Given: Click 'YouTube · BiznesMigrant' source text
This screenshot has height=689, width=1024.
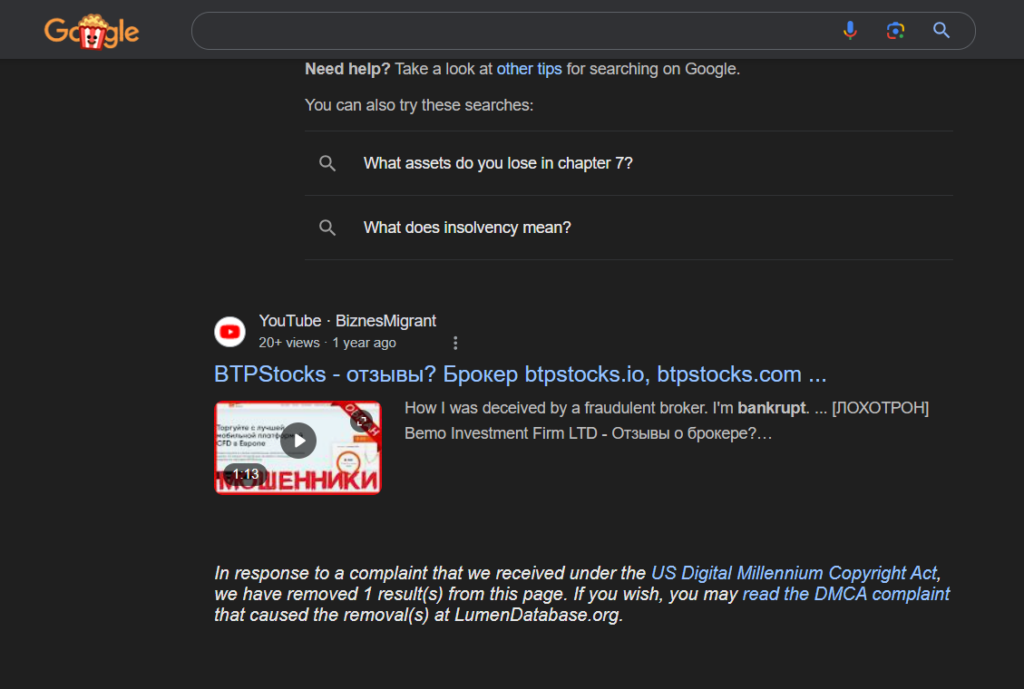Looking at the screenshot, I should (347, 321).
